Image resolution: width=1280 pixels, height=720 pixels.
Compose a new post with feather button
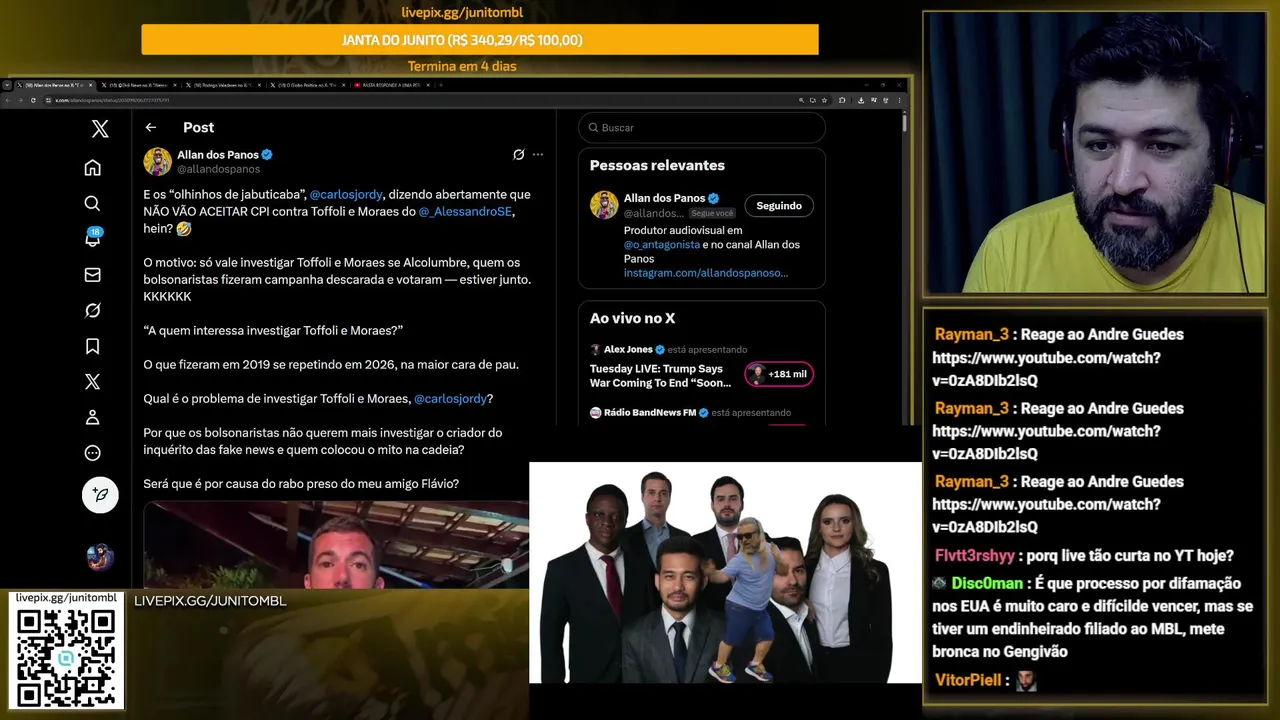pos(100,495)
